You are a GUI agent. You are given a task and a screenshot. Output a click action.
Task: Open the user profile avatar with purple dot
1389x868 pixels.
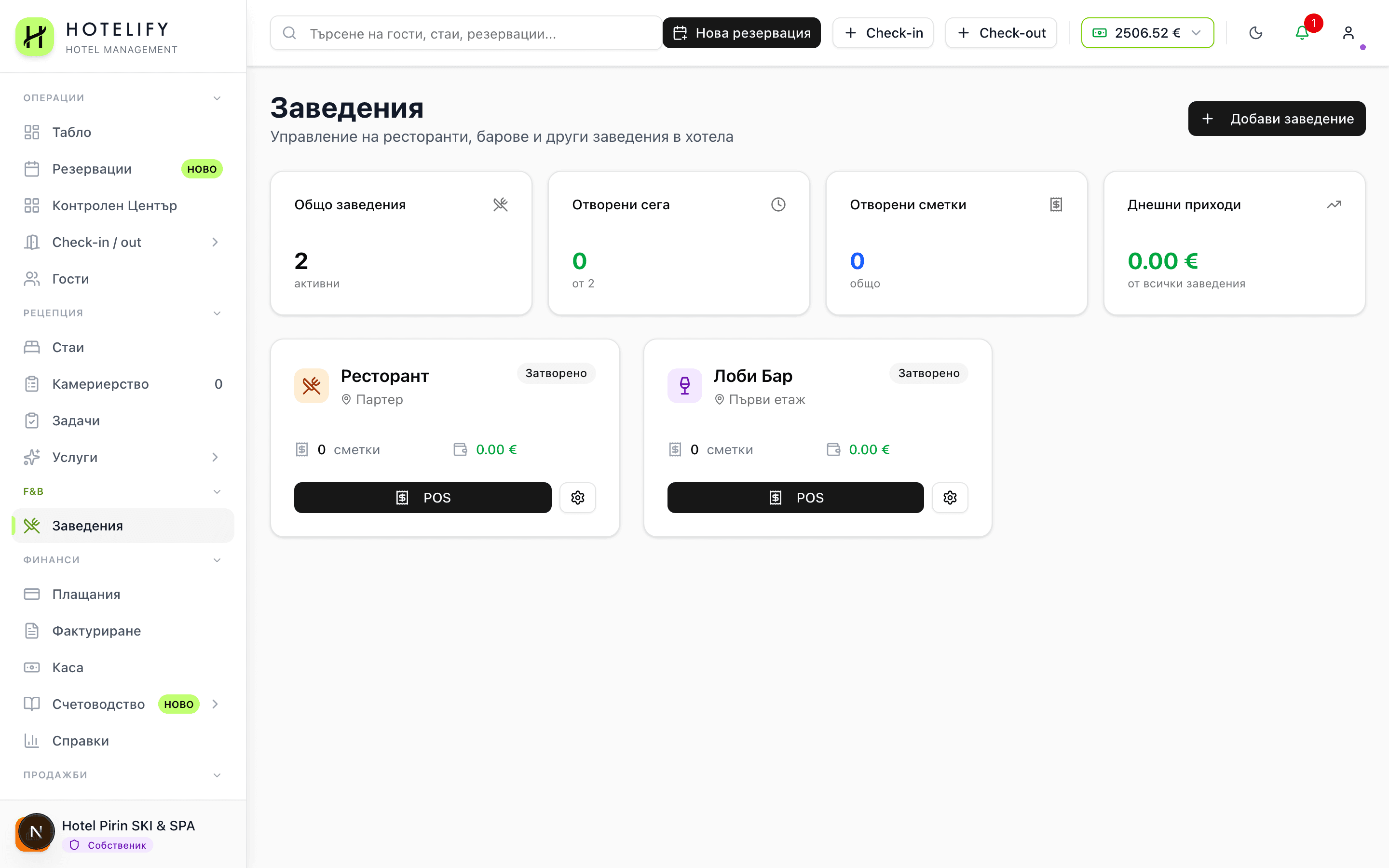(x=1349, y=33)
